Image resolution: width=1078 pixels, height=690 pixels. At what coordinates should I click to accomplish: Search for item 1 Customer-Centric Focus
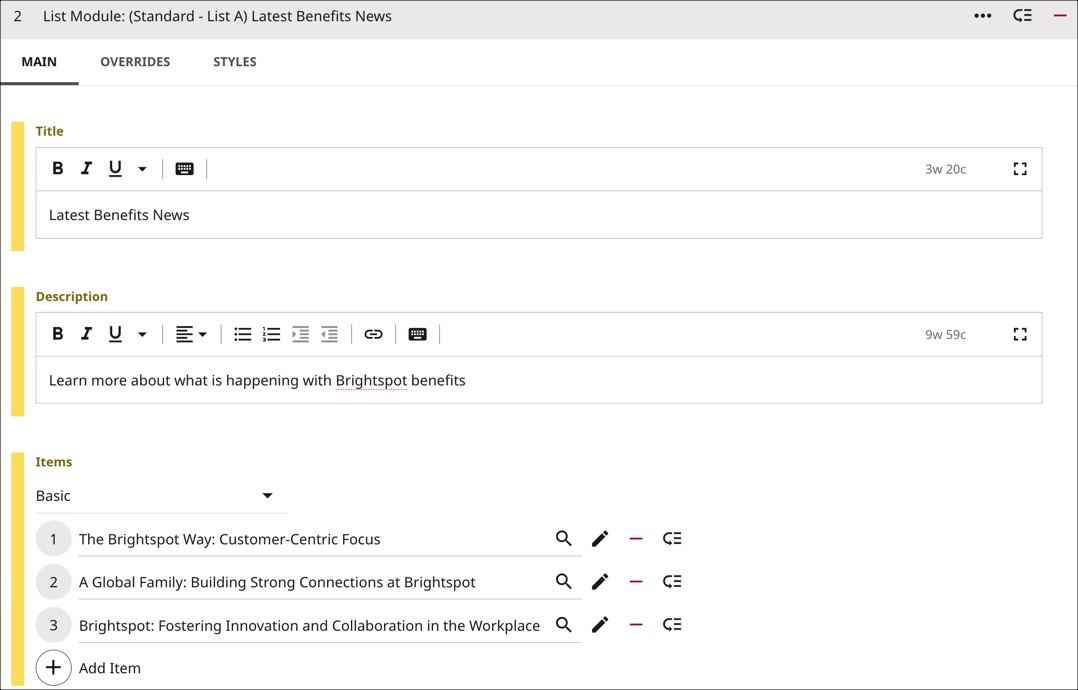click(x=564, y=539)
